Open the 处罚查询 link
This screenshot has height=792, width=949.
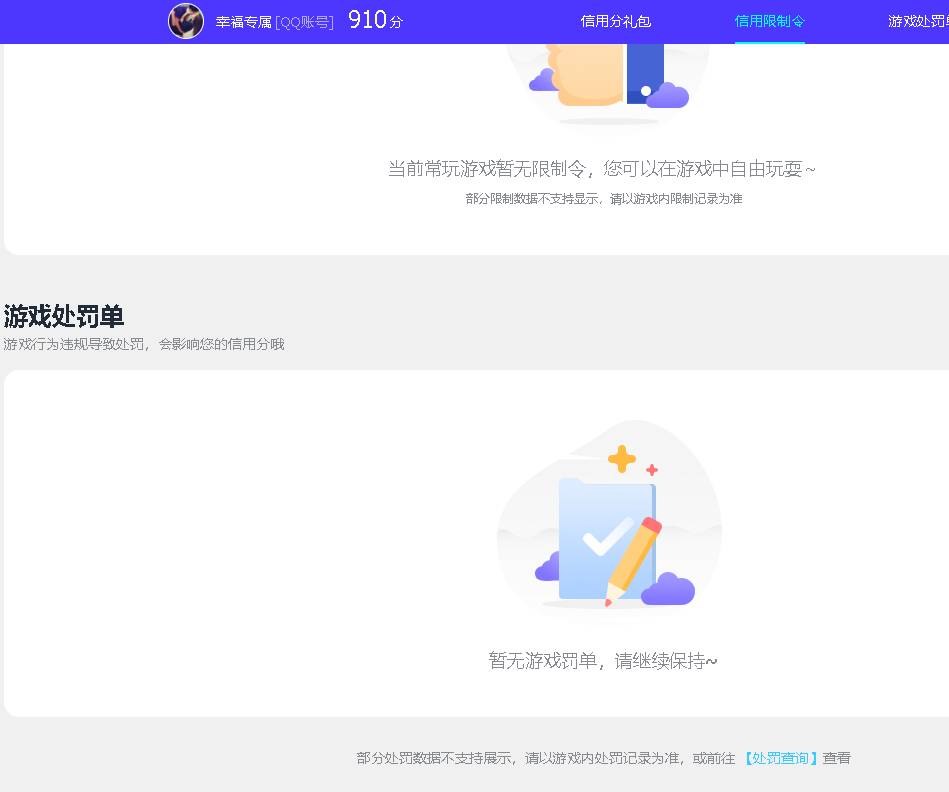(781, 758)
